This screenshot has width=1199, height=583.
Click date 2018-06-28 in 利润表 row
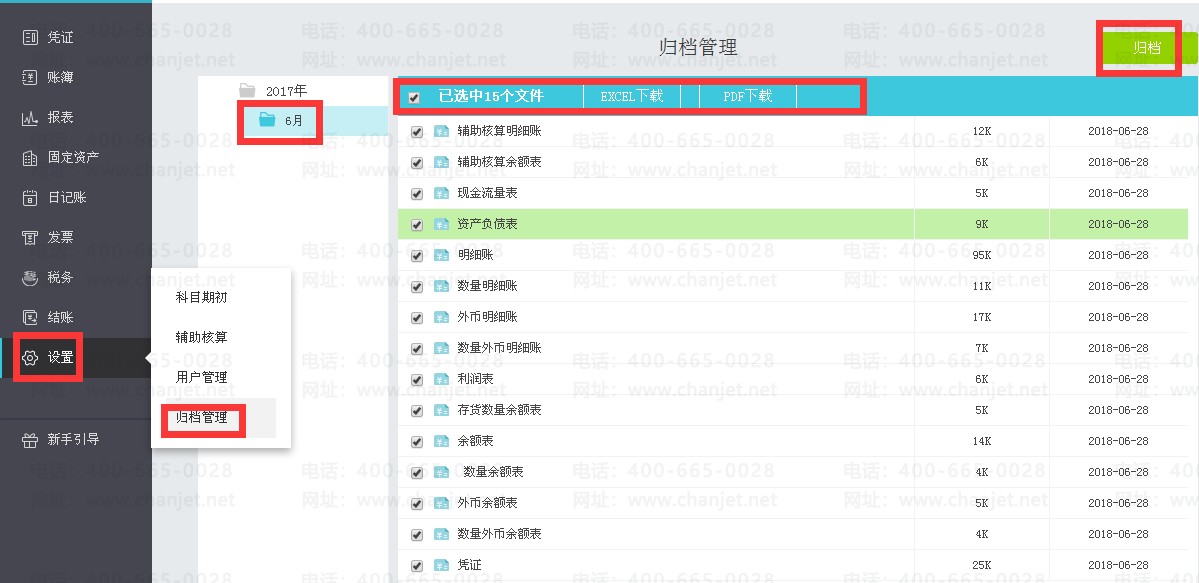click(x=1118, y=379)
